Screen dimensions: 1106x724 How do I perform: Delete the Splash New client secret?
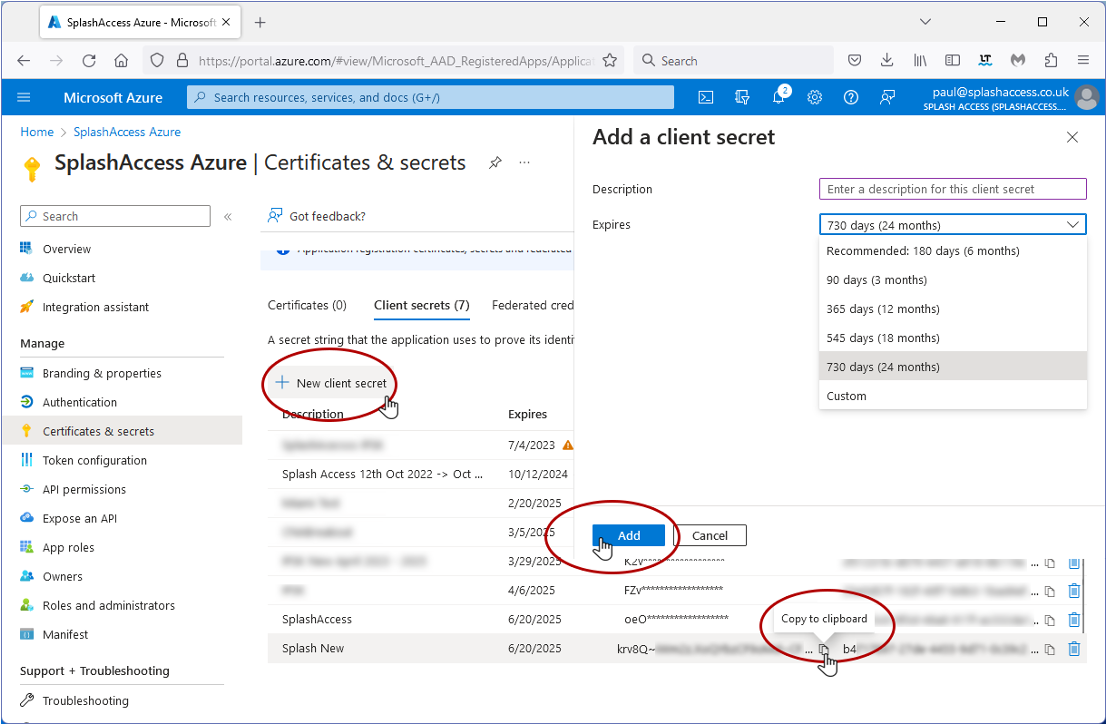click(x=1074, y=648)
